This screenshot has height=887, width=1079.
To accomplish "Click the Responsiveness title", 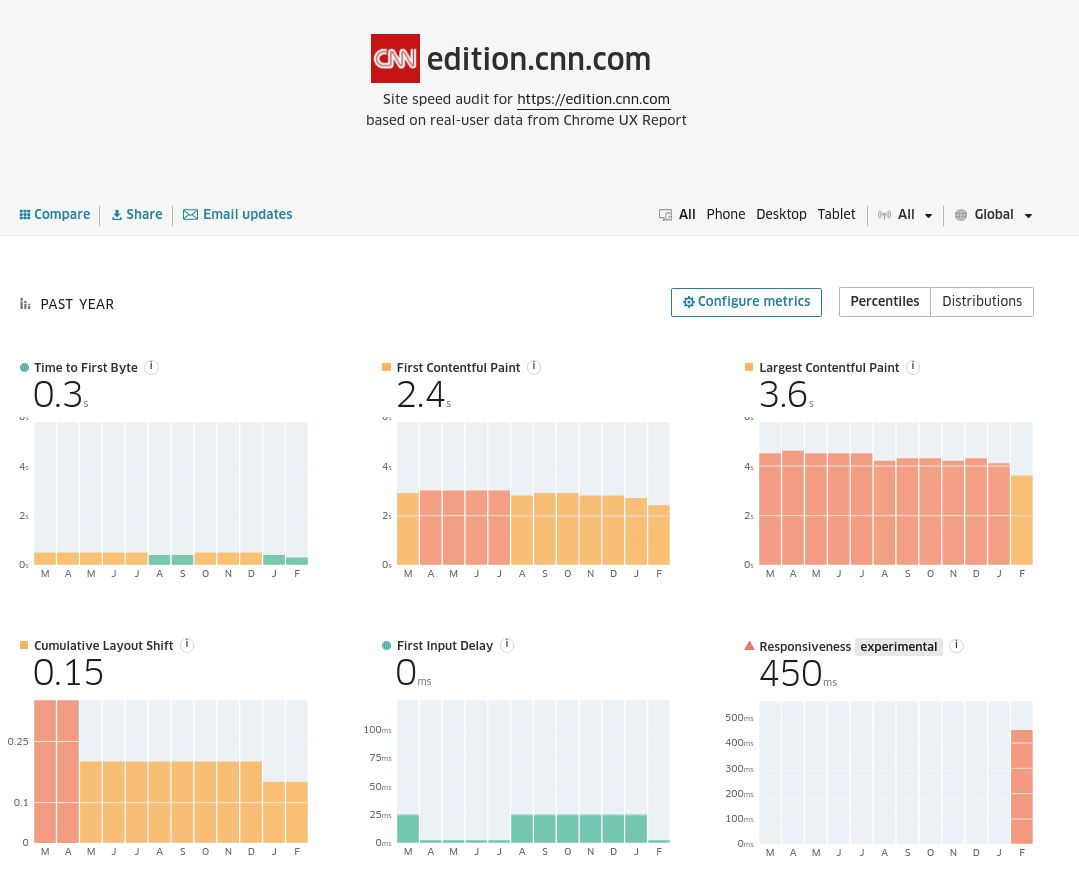I will (805, 646).
